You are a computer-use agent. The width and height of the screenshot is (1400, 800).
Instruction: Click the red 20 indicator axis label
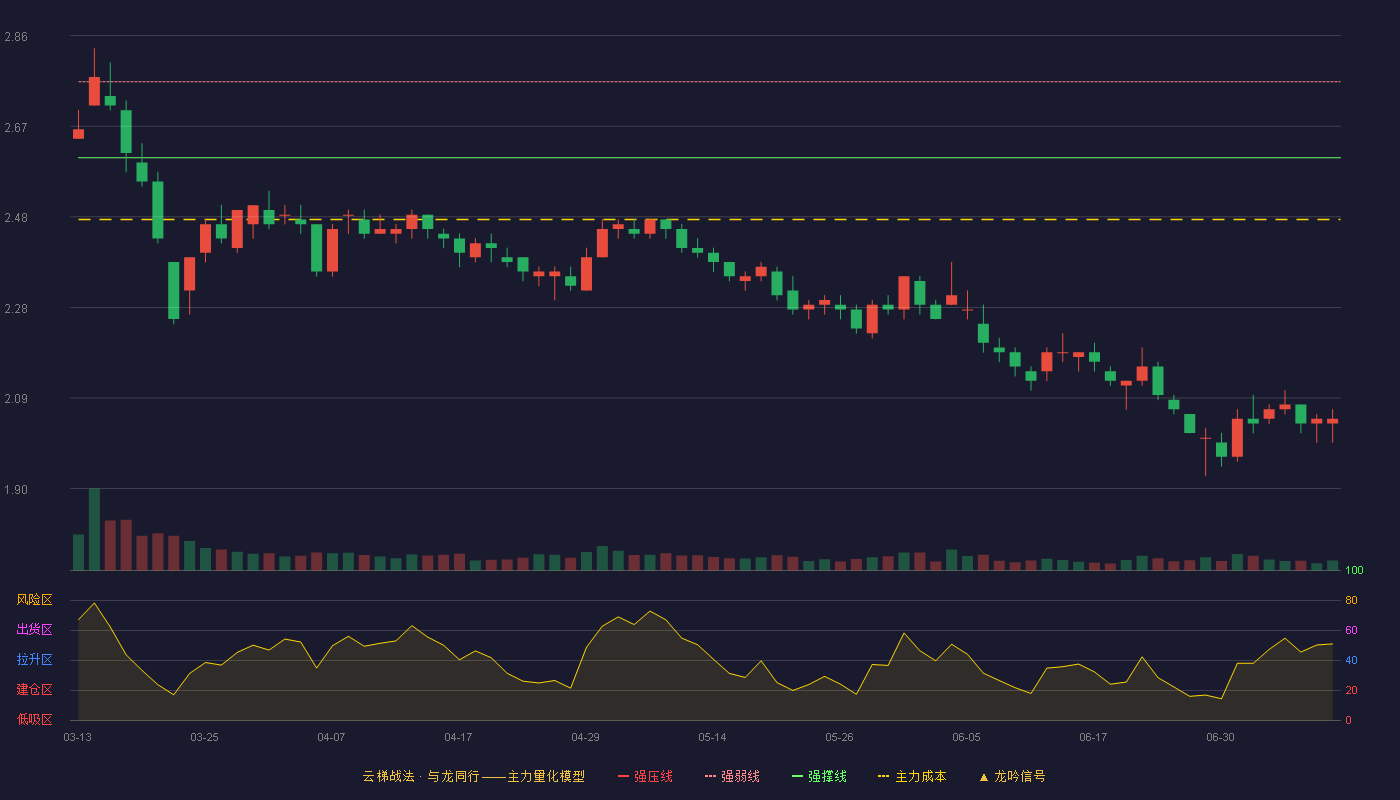click(x=1351, y=691)
